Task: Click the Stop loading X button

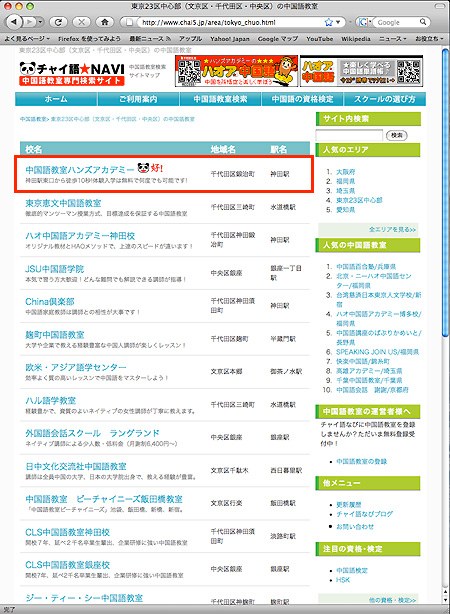Action: click(x=81, y=22)
